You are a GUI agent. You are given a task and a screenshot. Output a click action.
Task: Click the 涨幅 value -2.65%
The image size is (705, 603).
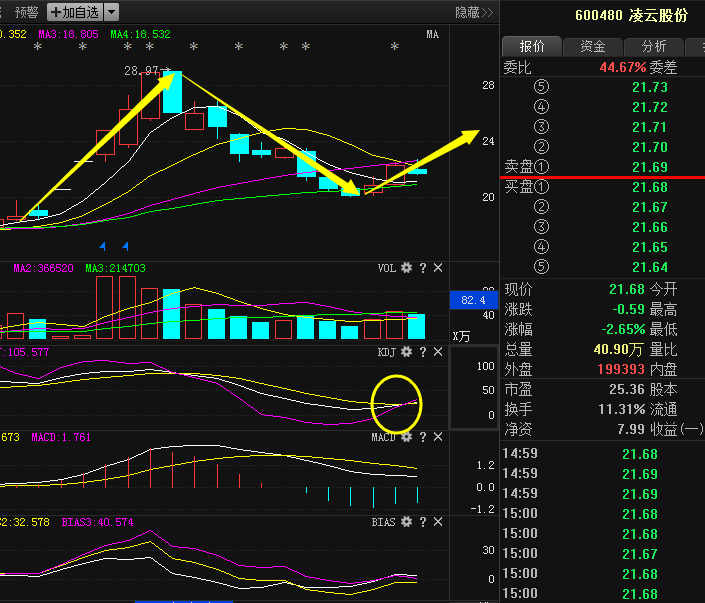[623, 329]
